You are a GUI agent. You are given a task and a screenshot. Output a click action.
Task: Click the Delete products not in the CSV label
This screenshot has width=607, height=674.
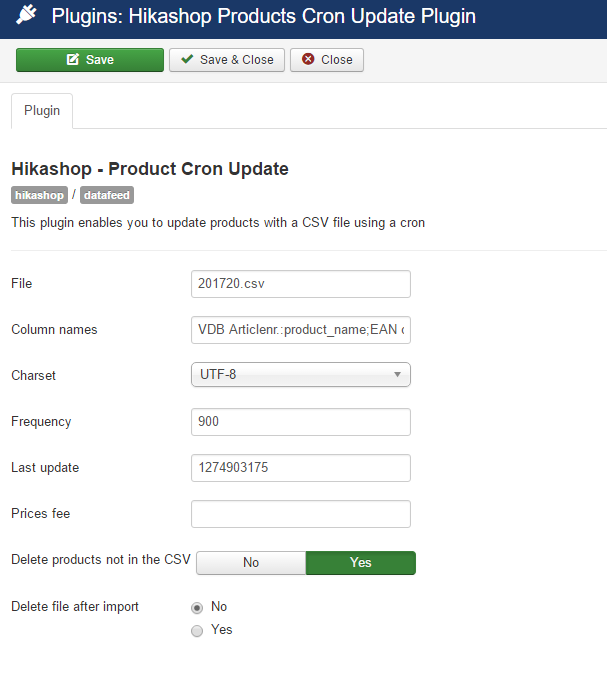coord(101,560)
